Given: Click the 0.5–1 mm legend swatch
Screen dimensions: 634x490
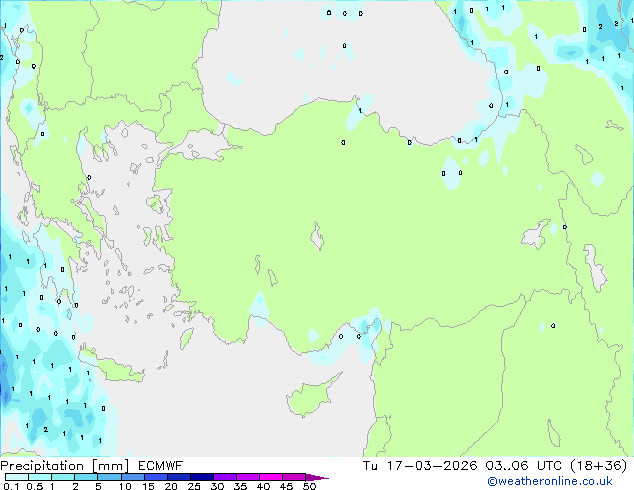Looking at the screenshot, I should (40, 477).
